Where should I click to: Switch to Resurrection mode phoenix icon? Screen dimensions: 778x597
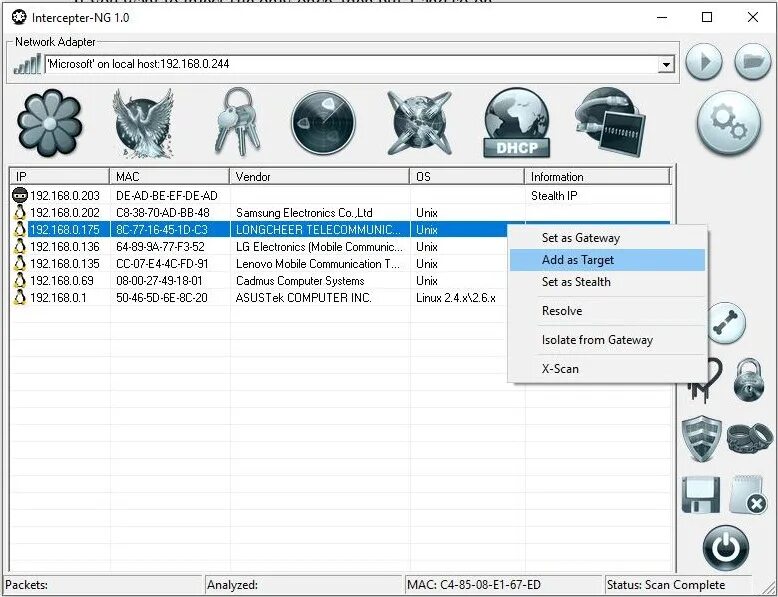pyautogui.click(x=143, y=123)
